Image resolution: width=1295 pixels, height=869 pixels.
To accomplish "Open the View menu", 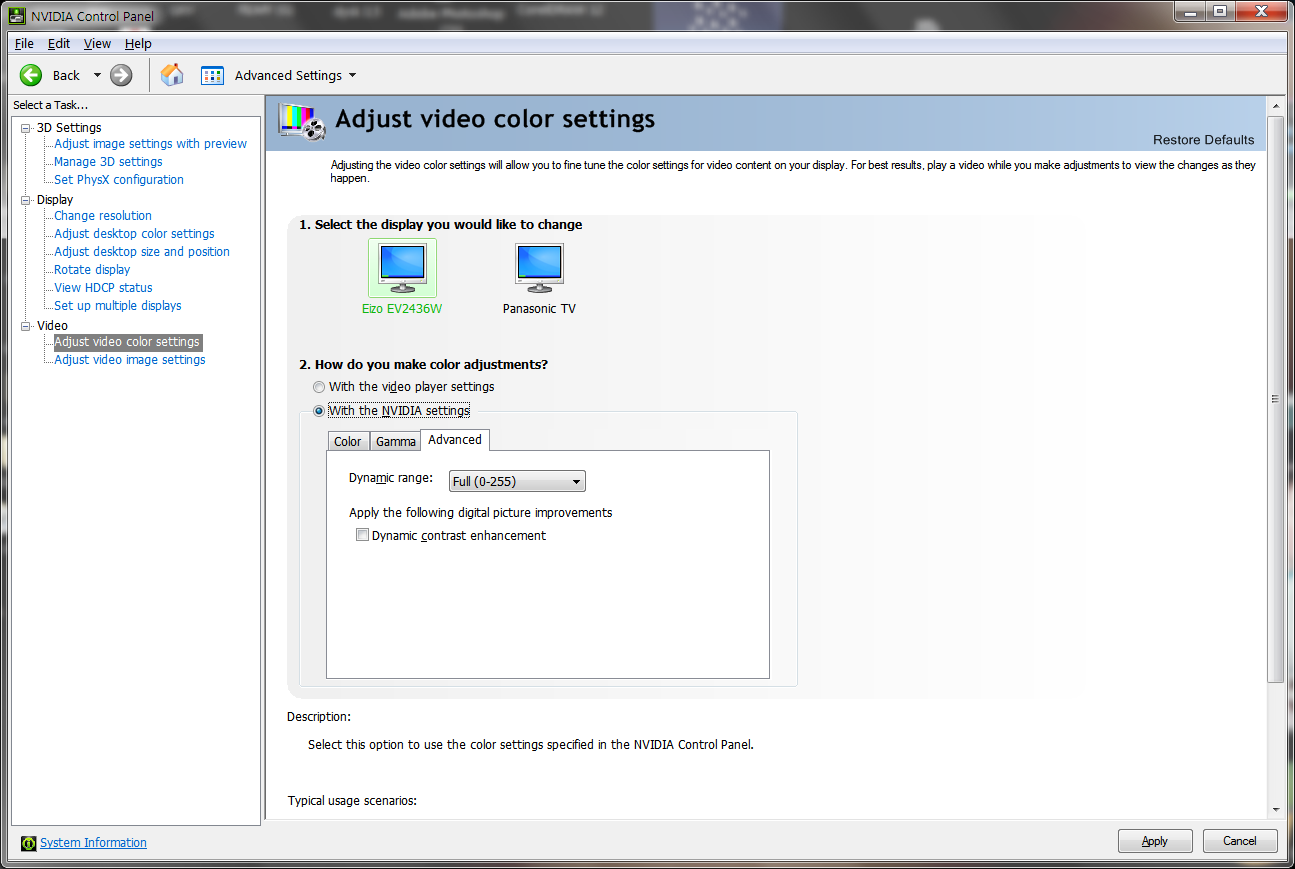I will pyautogui.click(x=97, y=44).
